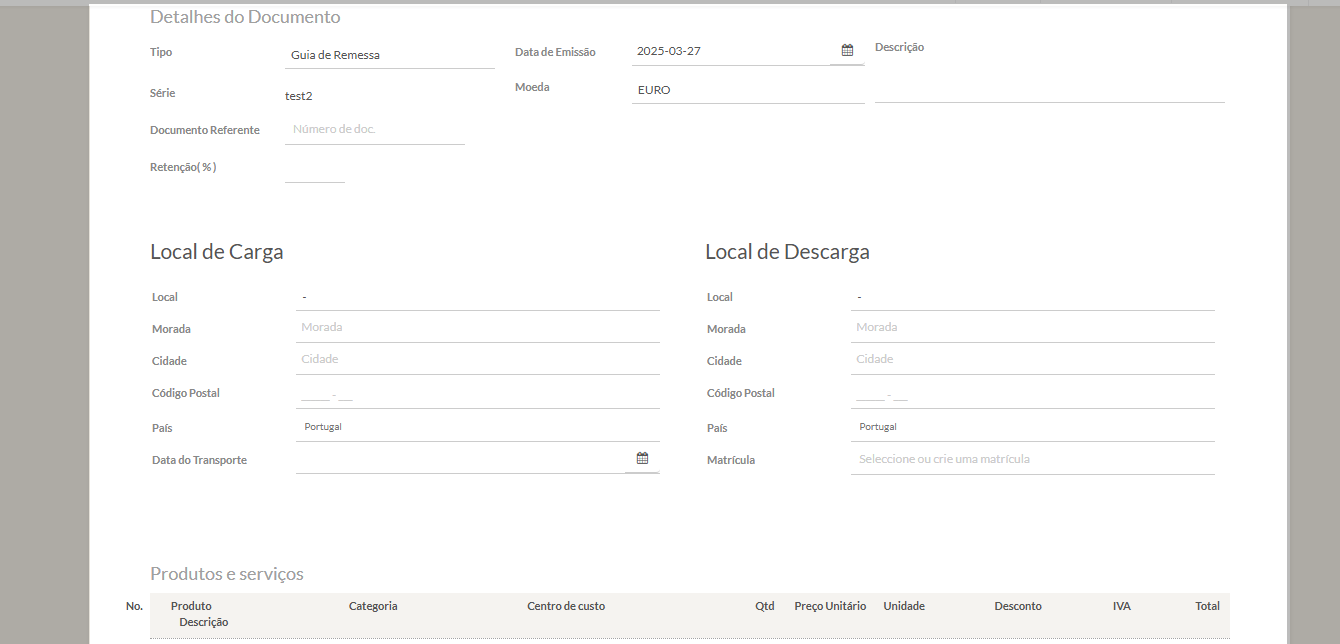1340x644 pixels.
Task: Click the Data de Emissão label
Action: tap(555, 52)
